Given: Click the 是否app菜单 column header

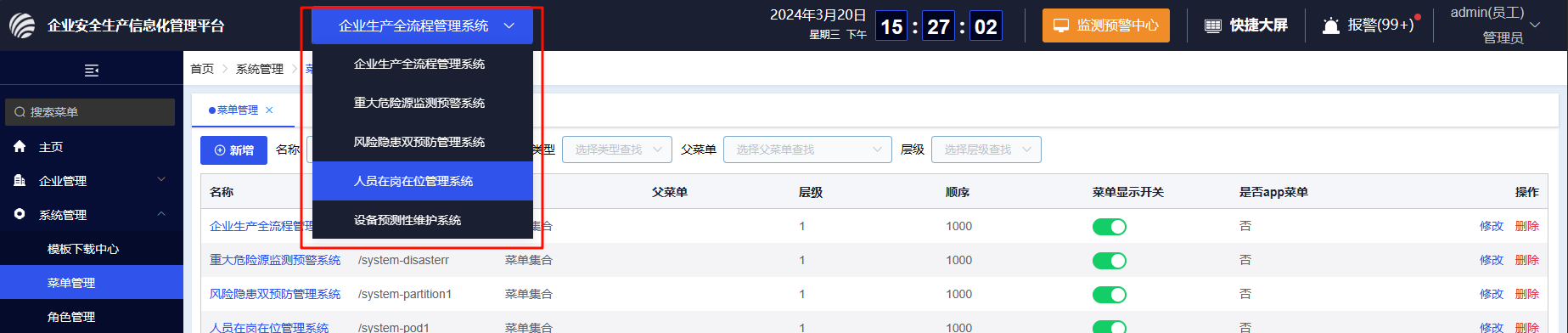Looking at the screenshot, I should click(x=1273, y=192).
